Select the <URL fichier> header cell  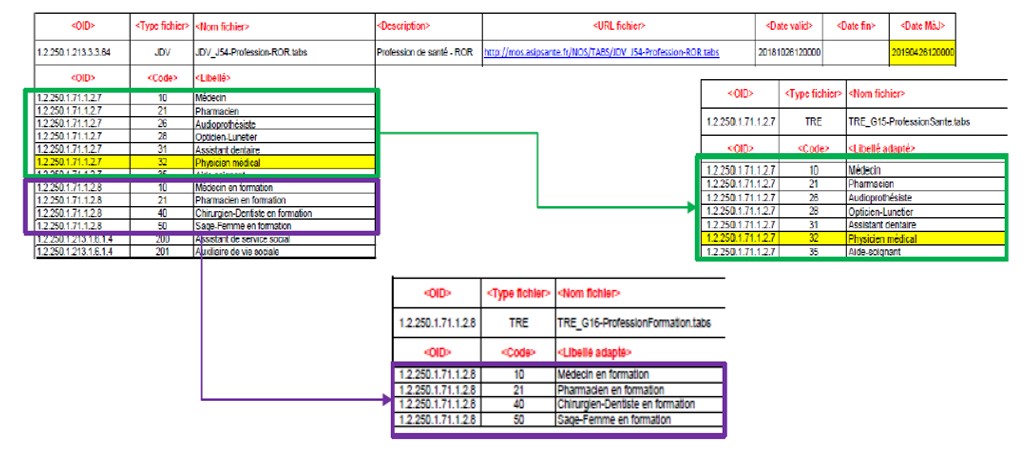[x=619, y=26]
